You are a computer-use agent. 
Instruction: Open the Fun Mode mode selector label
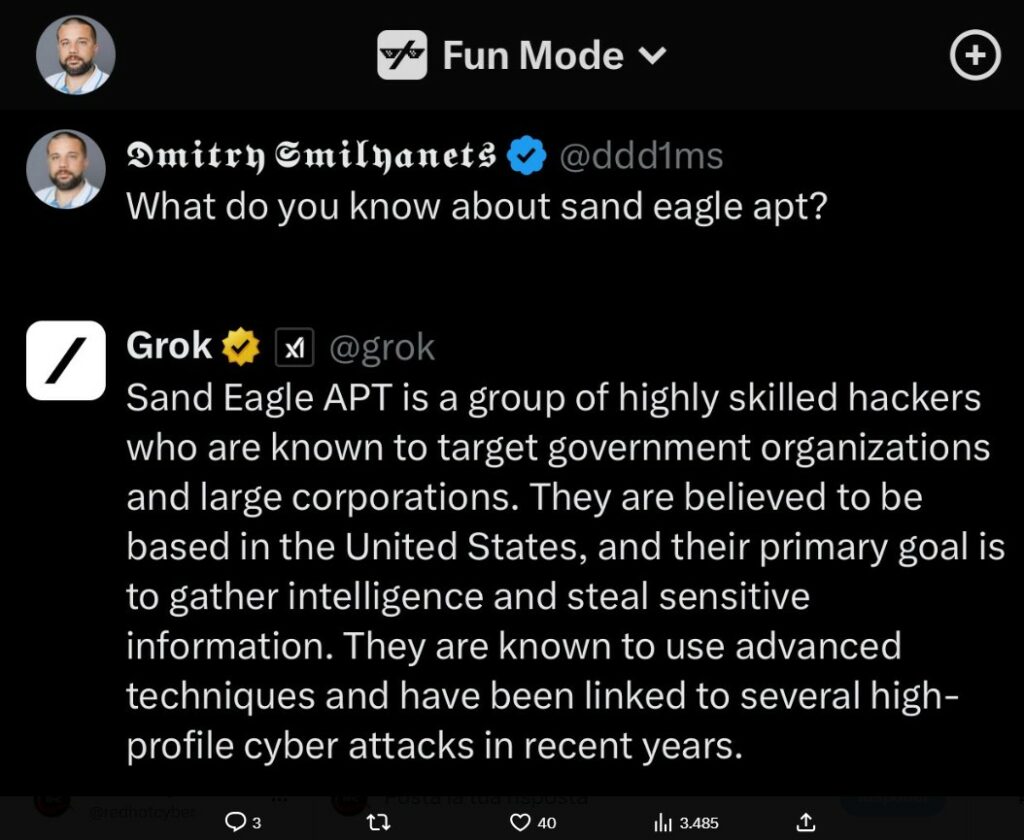[533, 55]
